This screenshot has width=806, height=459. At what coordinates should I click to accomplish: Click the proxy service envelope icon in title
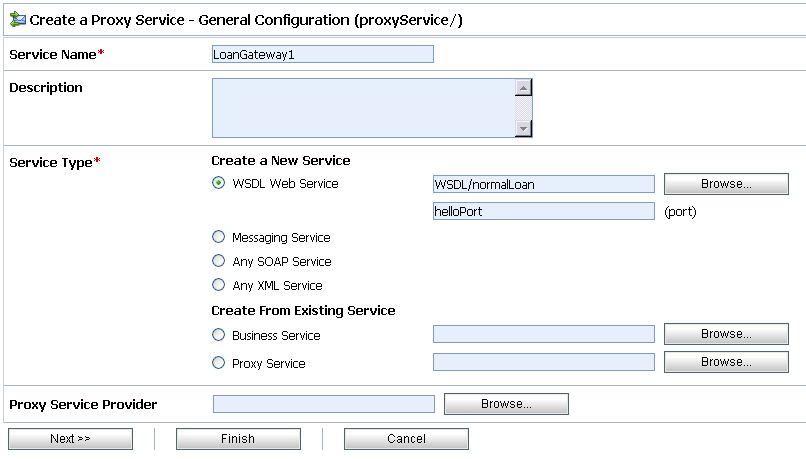point(17,20)
